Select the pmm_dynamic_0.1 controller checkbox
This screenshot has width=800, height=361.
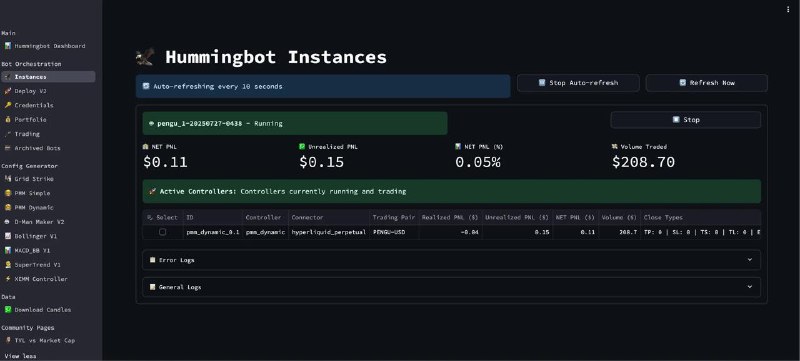[162, 232]
